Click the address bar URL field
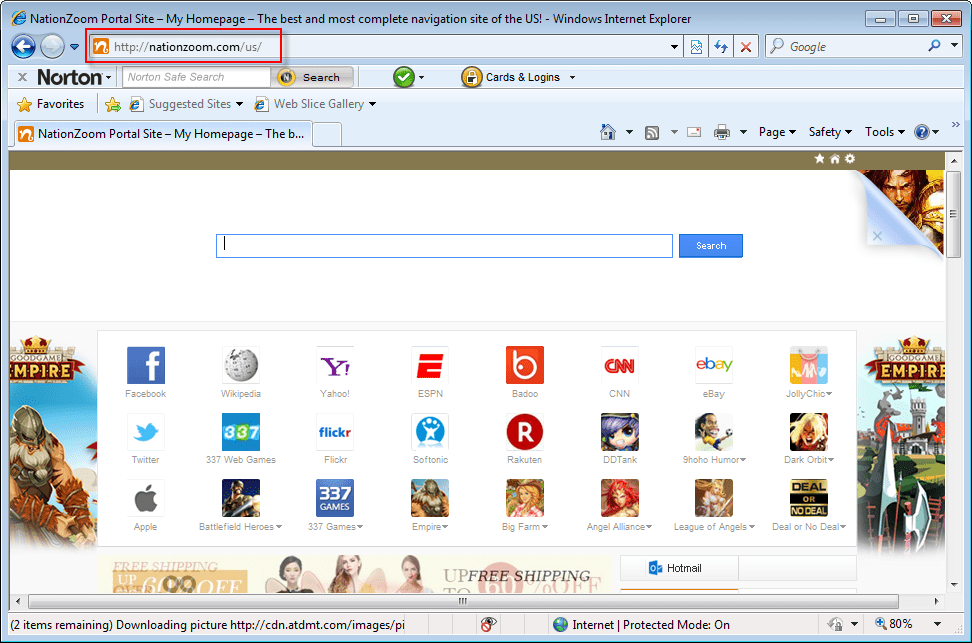 point(378,47)
